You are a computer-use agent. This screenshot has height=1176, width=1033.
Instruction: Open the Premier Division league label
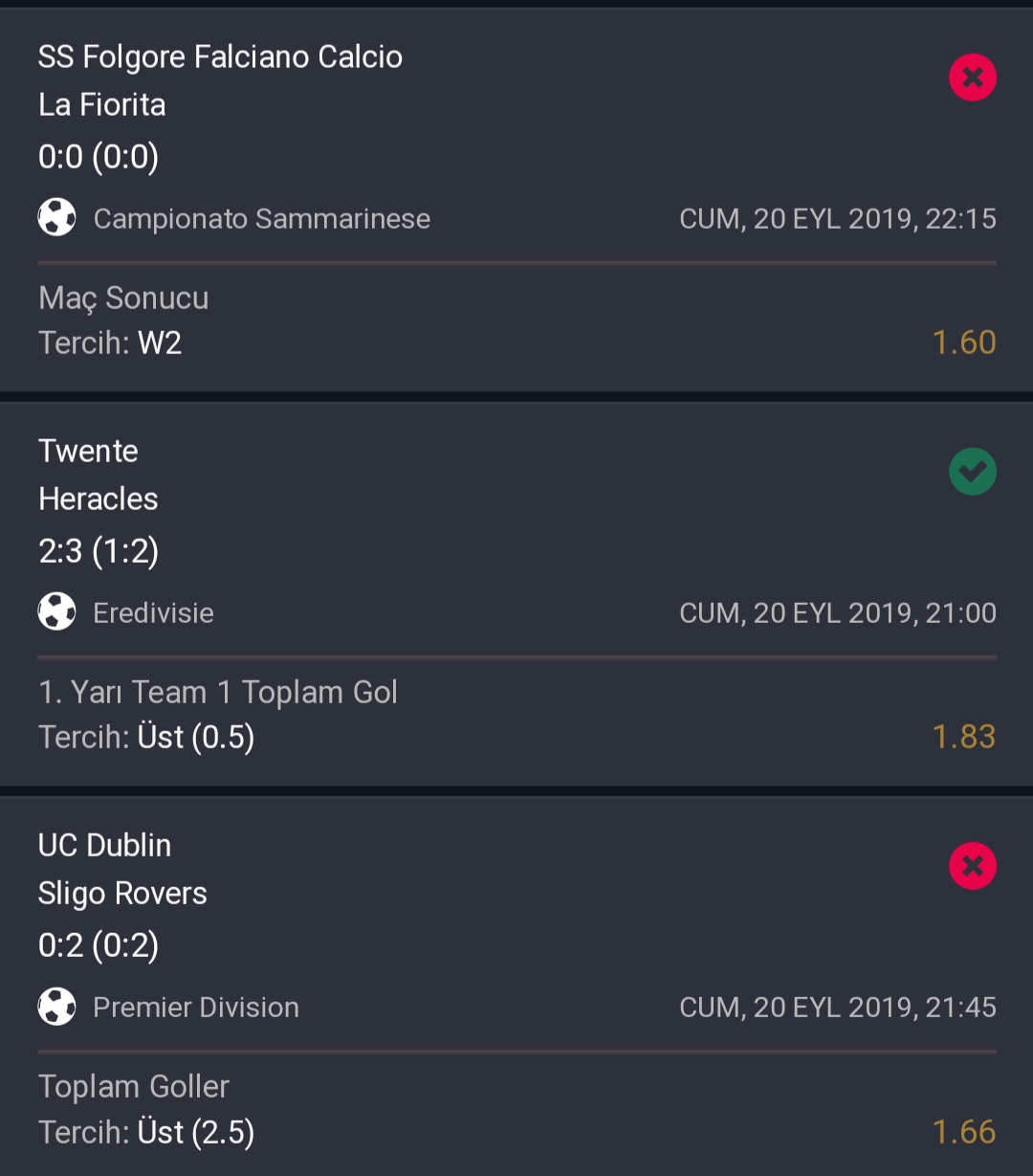(196, 1008)
